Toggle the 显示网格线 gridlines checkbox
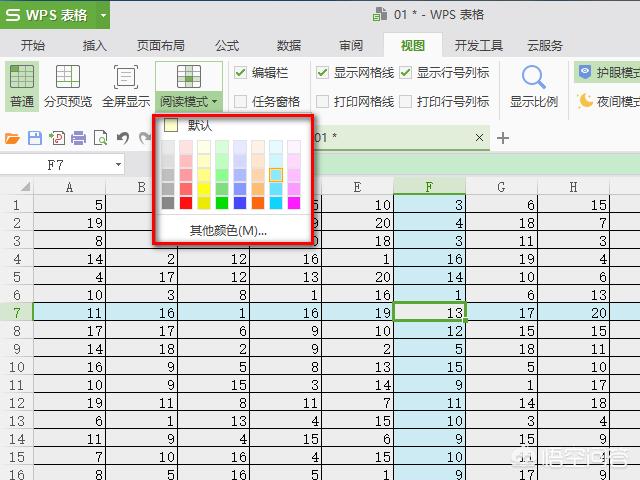Viewport: 640px width, 480px height. 322,73
